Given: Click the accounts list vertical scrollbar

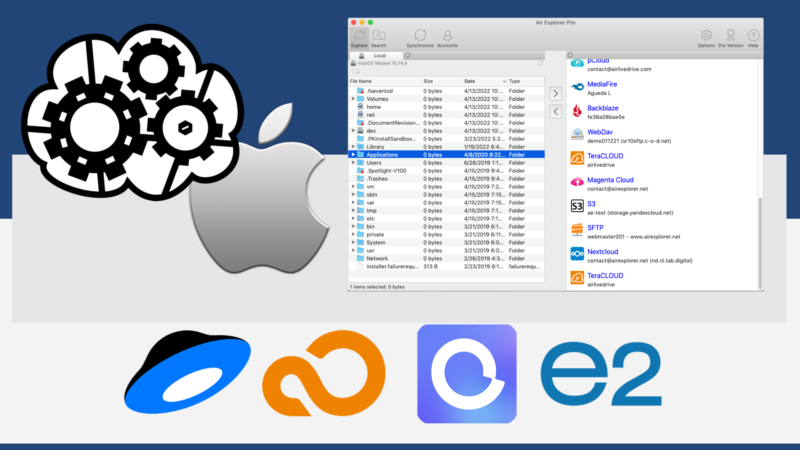Looking at the screenshot, I should (x=760, y=244).
